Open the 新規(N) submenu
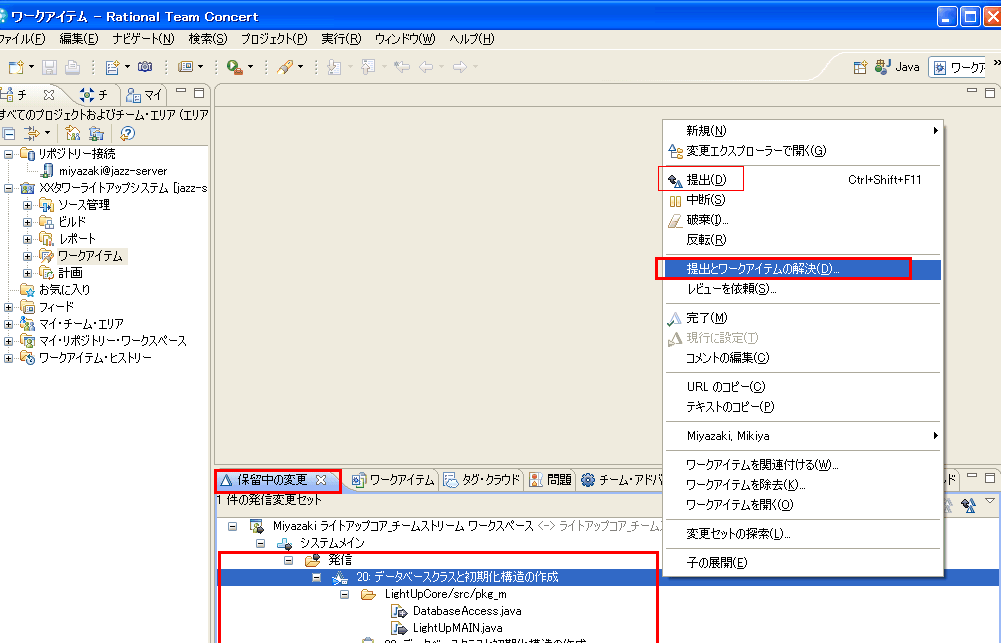Screen dimensions: 1001x643 click(802, 131)
